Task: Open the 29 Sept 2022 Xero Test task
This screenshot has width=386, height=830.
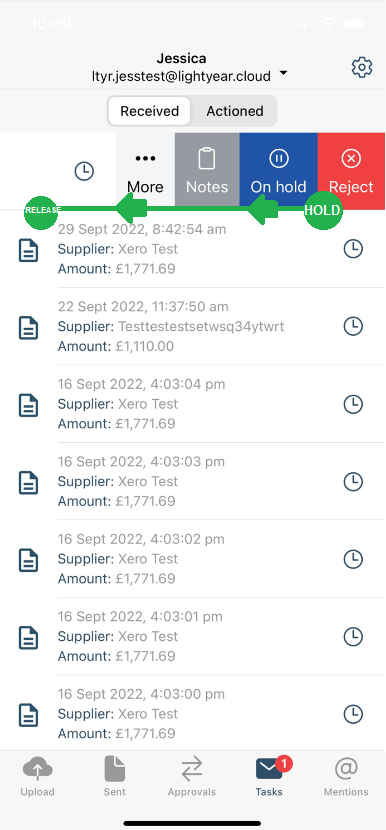Action: [193, 249]
